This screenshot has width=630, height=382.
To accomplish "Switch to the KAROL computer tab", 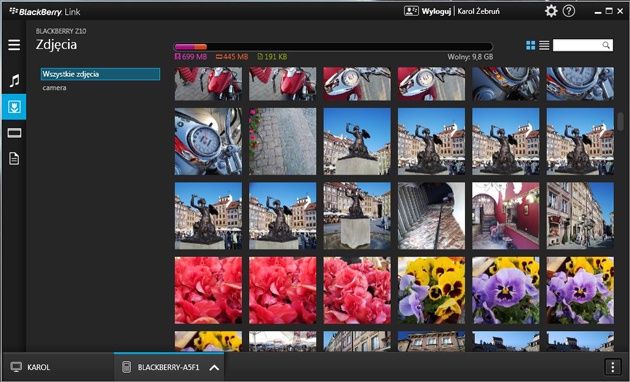I will click(x=58, y=367).
